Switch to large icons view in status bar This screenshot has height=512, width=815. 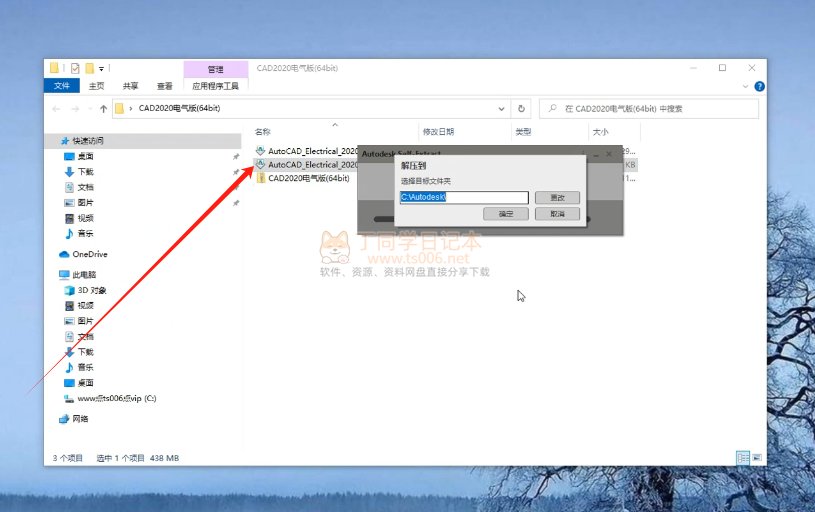757,458
